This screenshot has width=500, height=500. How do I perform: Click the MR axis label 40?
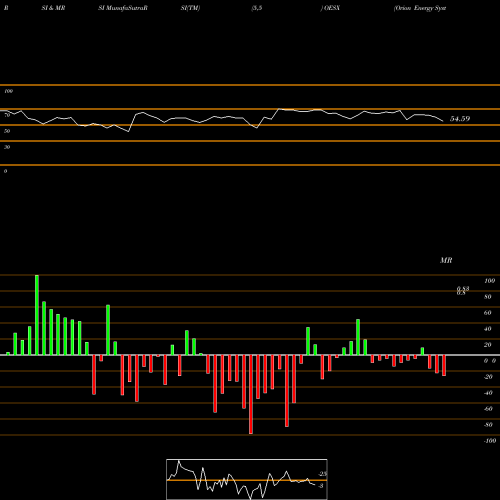[488, 329]
